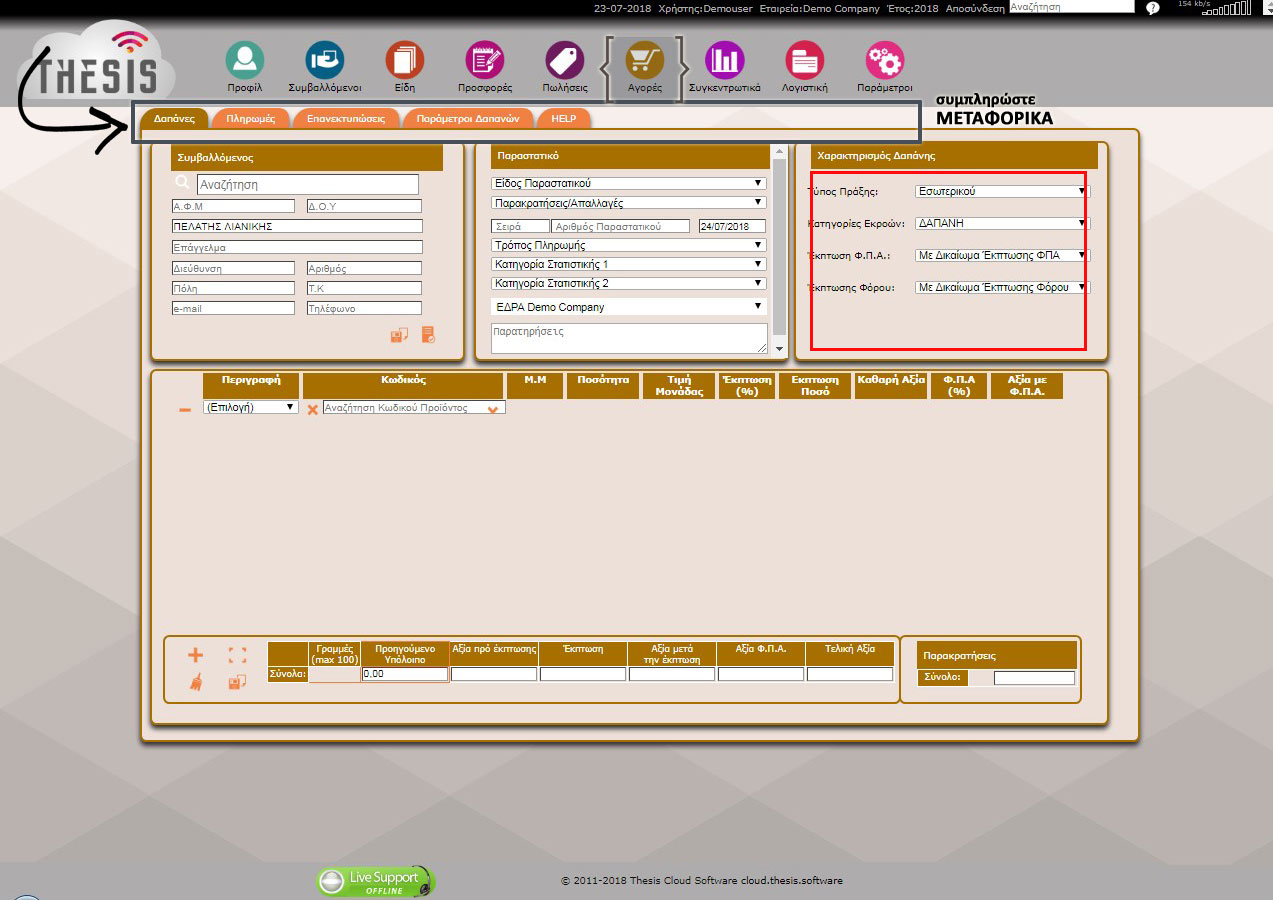Open the Προσφορές module icon
The width and height of the screenshot is (1273, 900).
(485, 61)
